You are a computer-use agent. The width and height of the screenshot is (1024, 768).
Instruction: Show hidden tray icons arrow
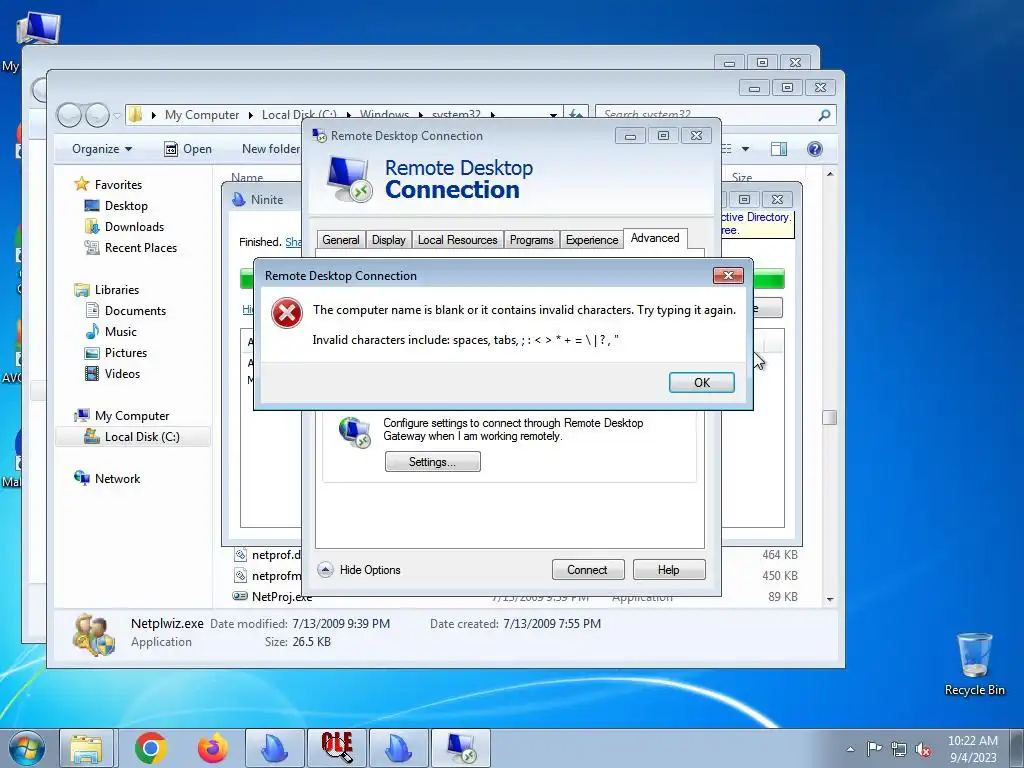[850, 749]
